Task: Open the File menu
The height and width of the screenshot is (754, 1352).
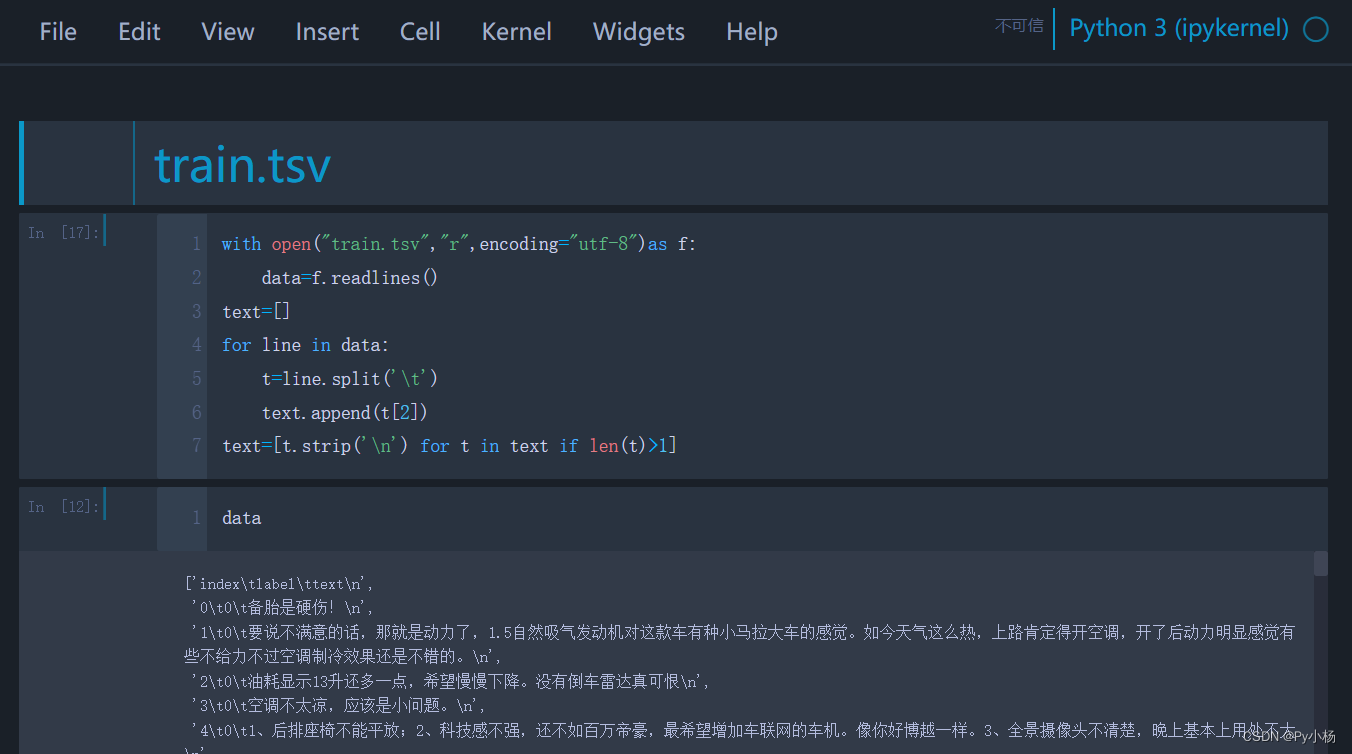Action: coord(58,31)
